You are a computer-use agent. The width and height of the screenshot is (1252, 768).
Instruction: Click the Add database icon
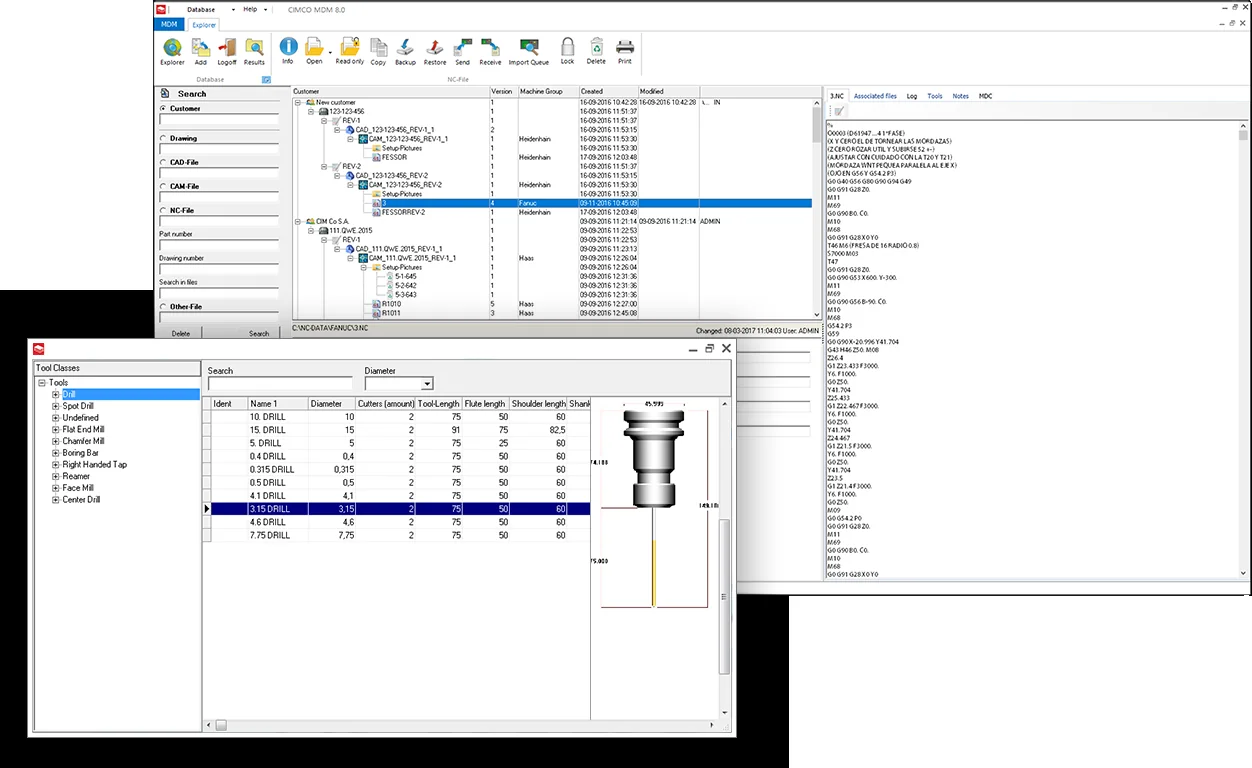[200, 52]
